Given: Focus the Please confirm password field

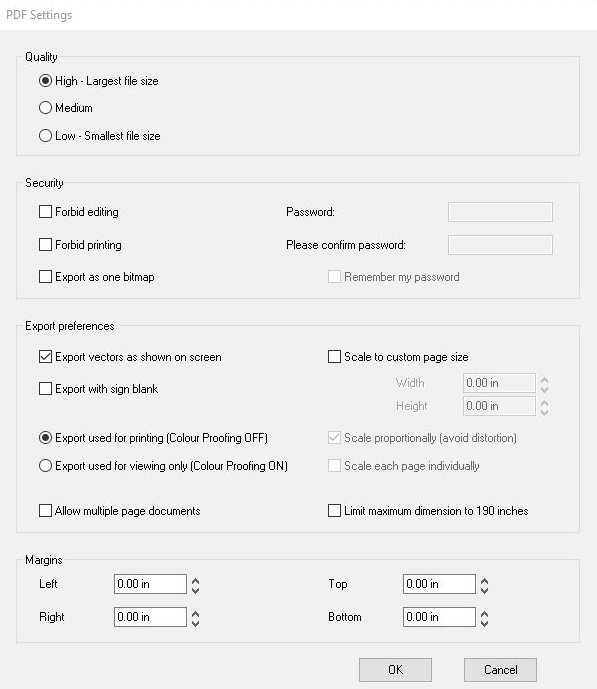Looking at the screenshot, I should point(500,245).
